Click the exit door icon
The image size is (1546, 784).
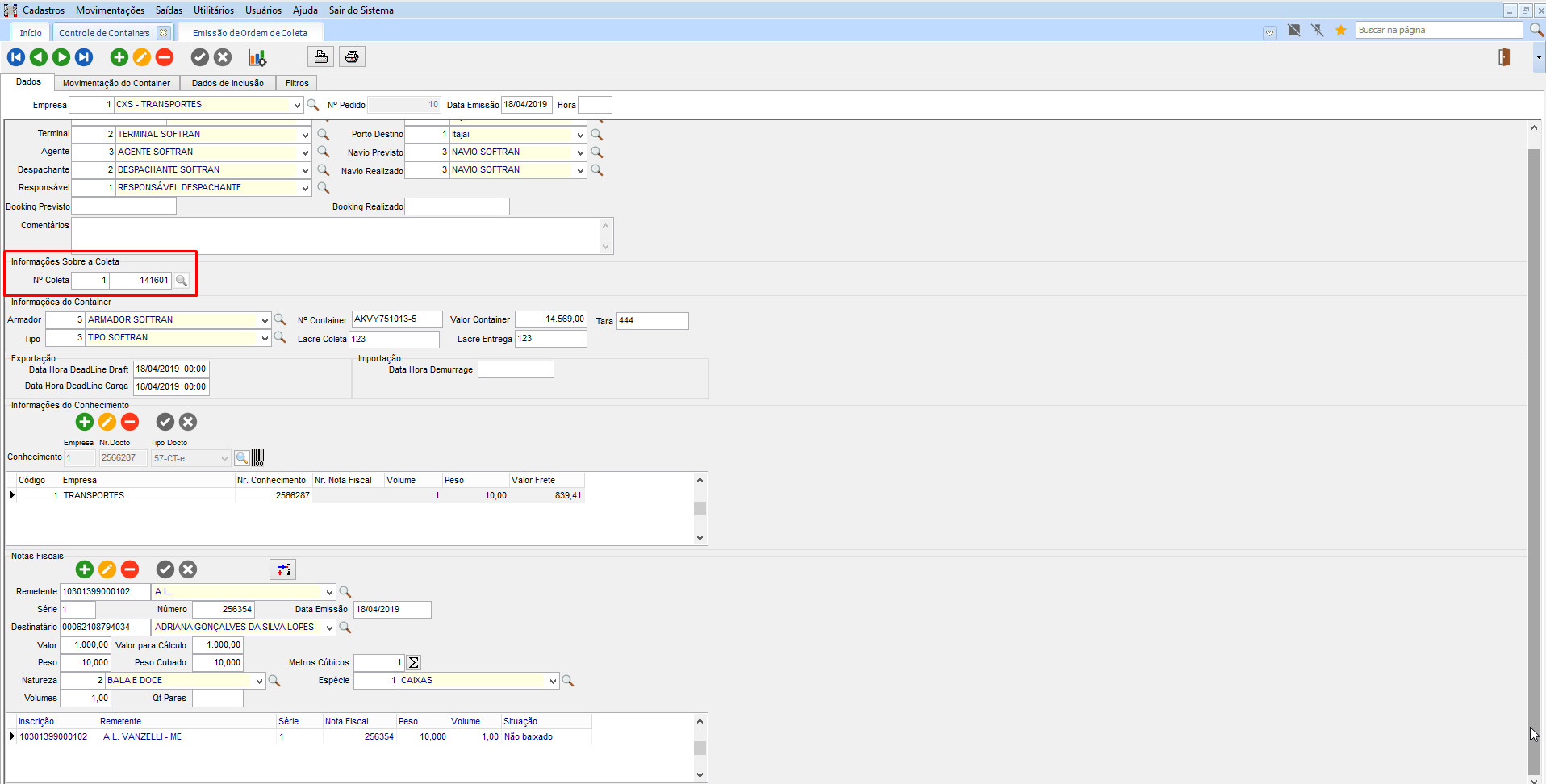pyautogui.click(x=1505, y=56)
